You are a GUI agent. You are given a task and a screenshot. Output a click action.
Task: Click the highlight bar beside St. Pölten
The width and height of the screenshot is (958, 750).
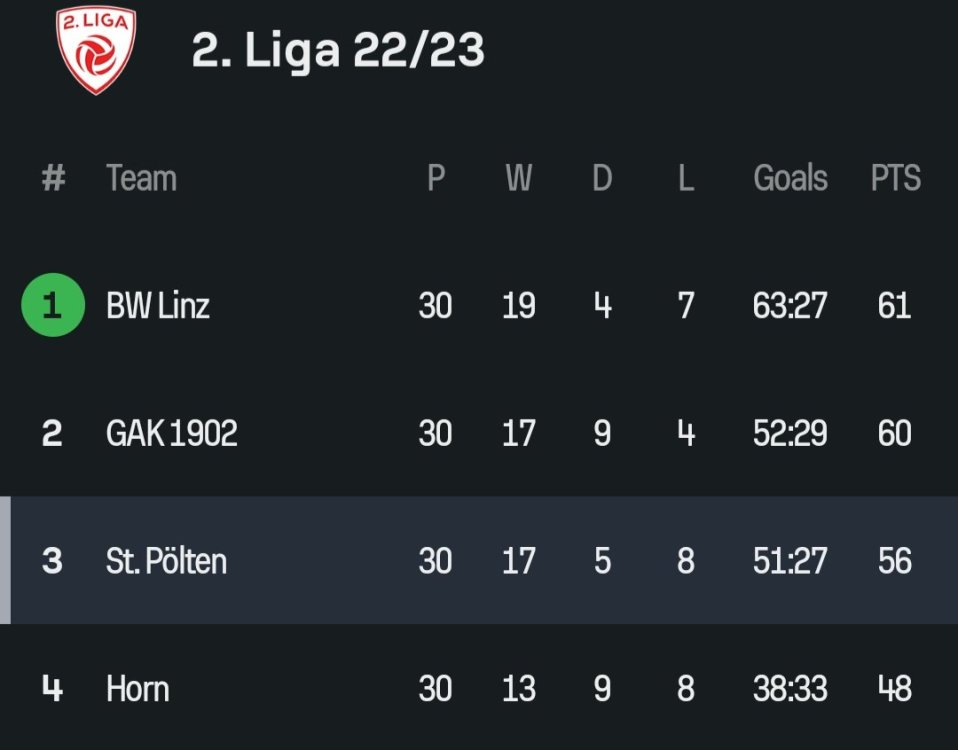pos(5,561)
